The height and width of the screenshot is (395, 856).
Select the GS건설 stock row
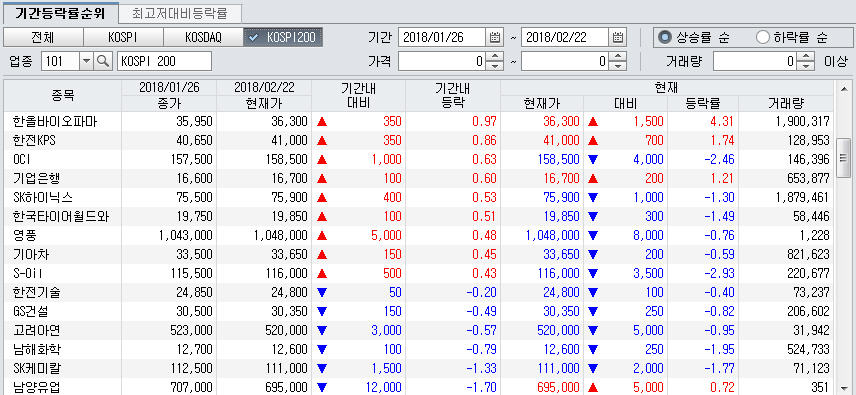(x=419, y=311)
